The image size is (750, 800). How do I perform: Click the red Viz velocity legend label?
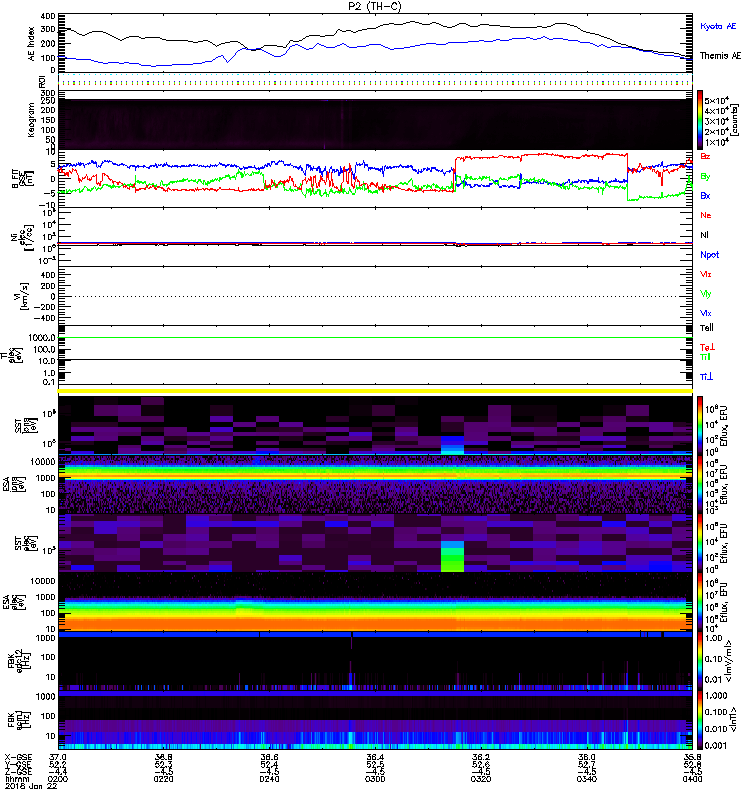pyautogui.click(x=705, y=274)
